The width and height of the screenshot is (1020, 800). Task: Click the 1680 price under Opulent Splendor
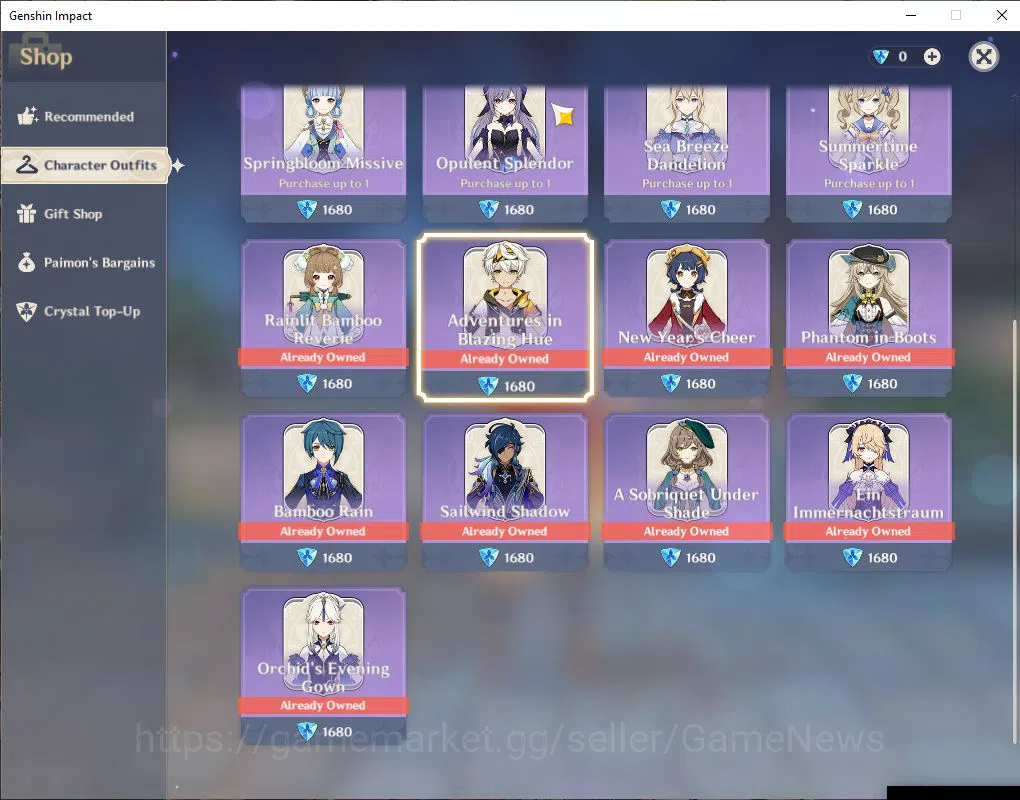click(x=518, y=209)
